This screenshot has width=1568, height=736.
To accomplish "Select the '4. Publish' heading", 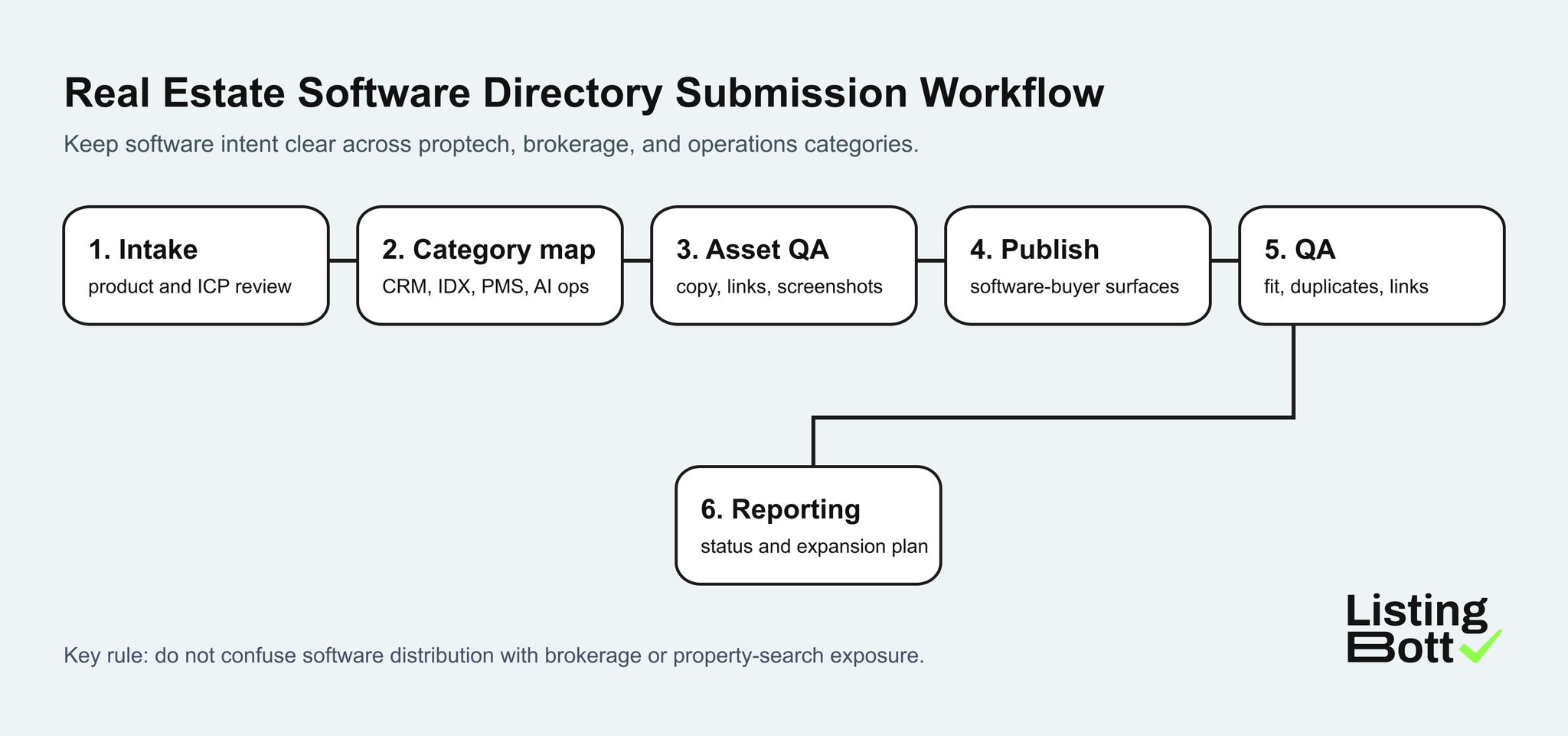I will tap(1034, 250).
